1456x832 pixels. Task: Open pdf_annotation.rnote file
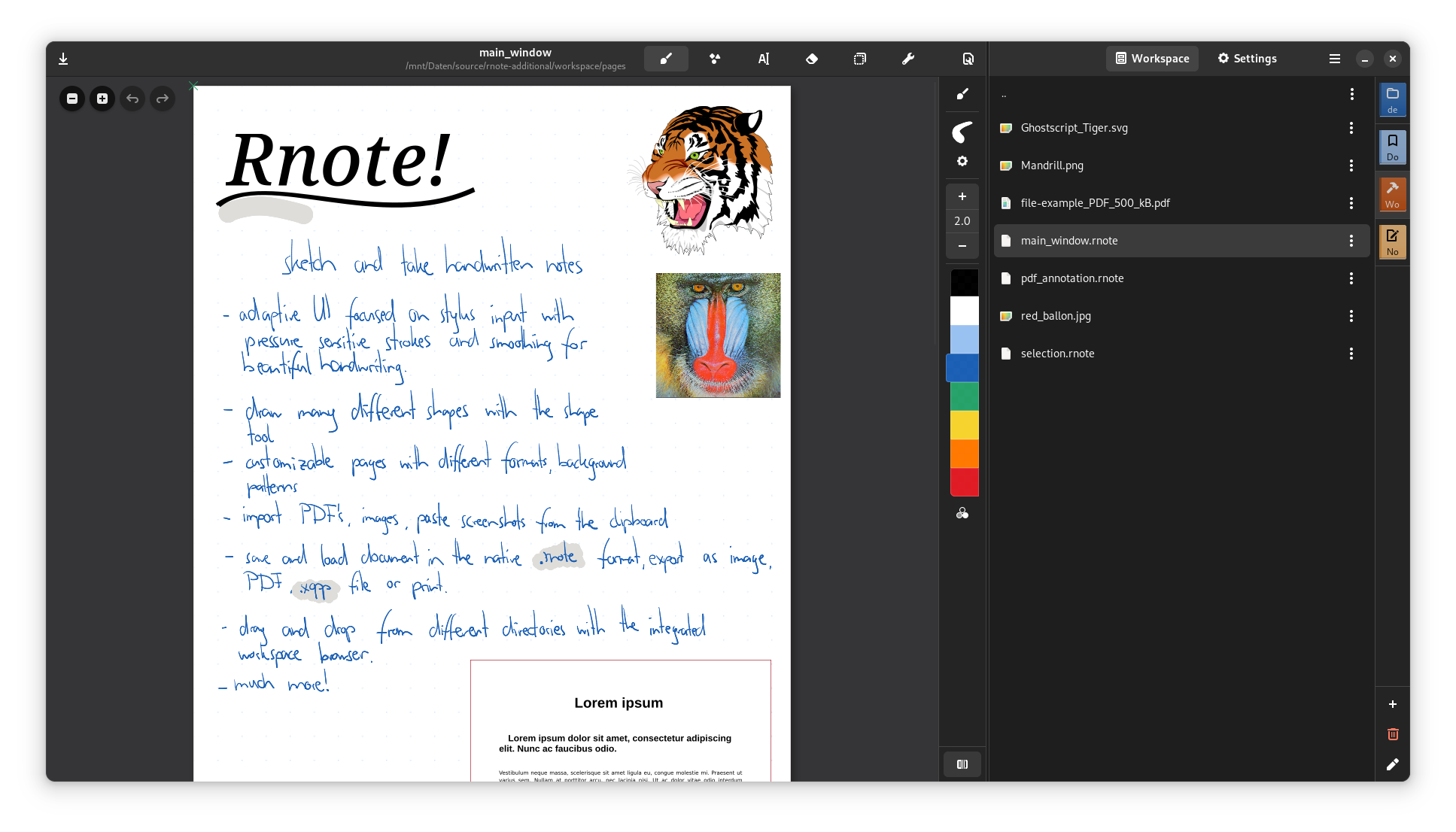click(x=1181, y=278)
